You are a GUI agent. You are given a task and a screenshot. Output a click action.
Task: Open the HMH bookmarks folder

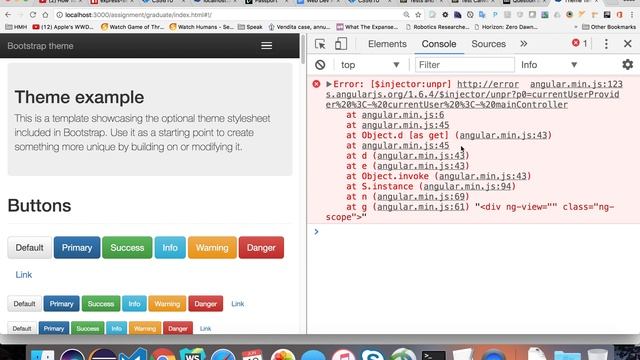click(x=16, y=27)
